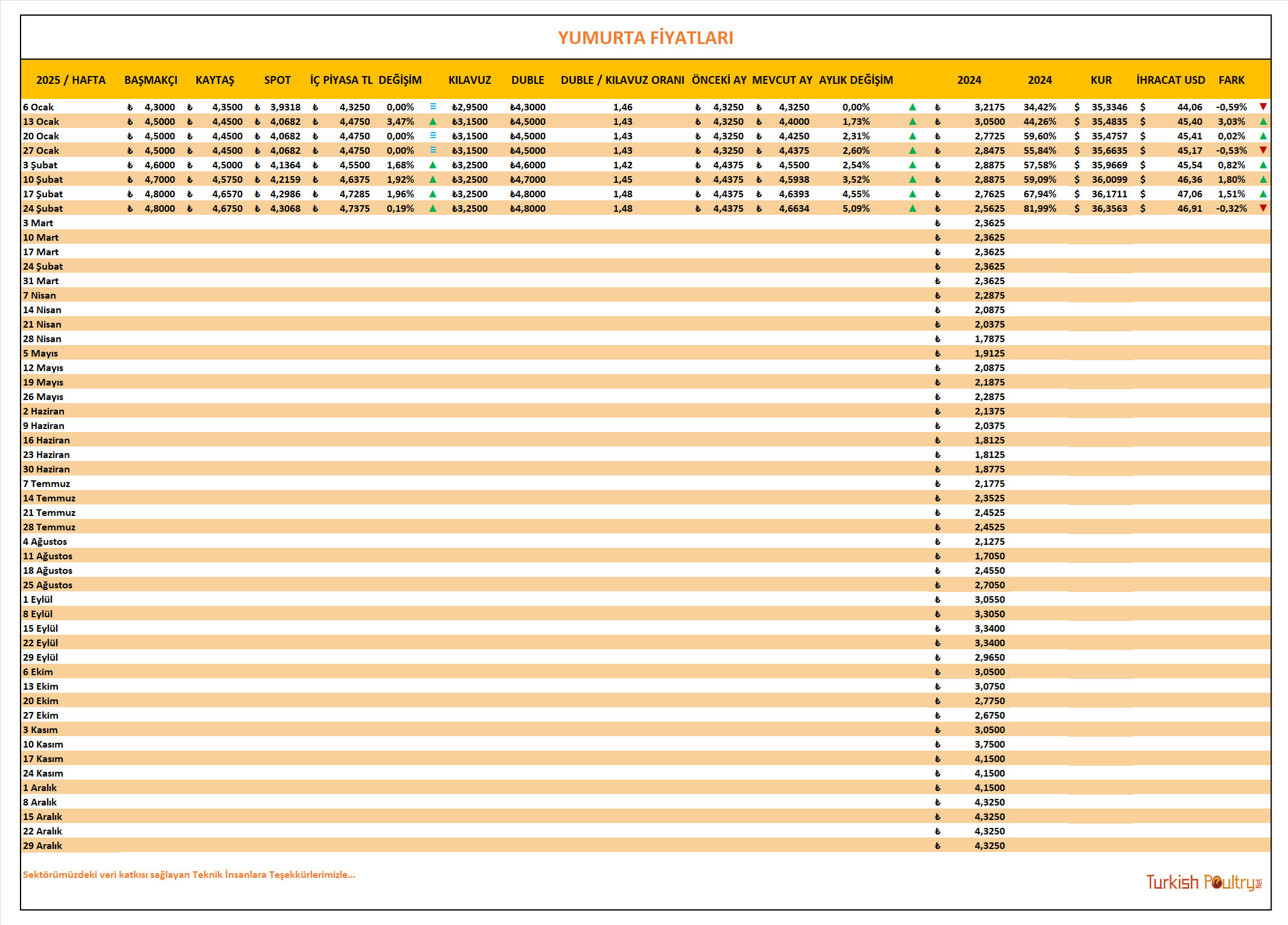Select the İHRACAT USD column header
1288x925 pixels.
coord(1170,80)
